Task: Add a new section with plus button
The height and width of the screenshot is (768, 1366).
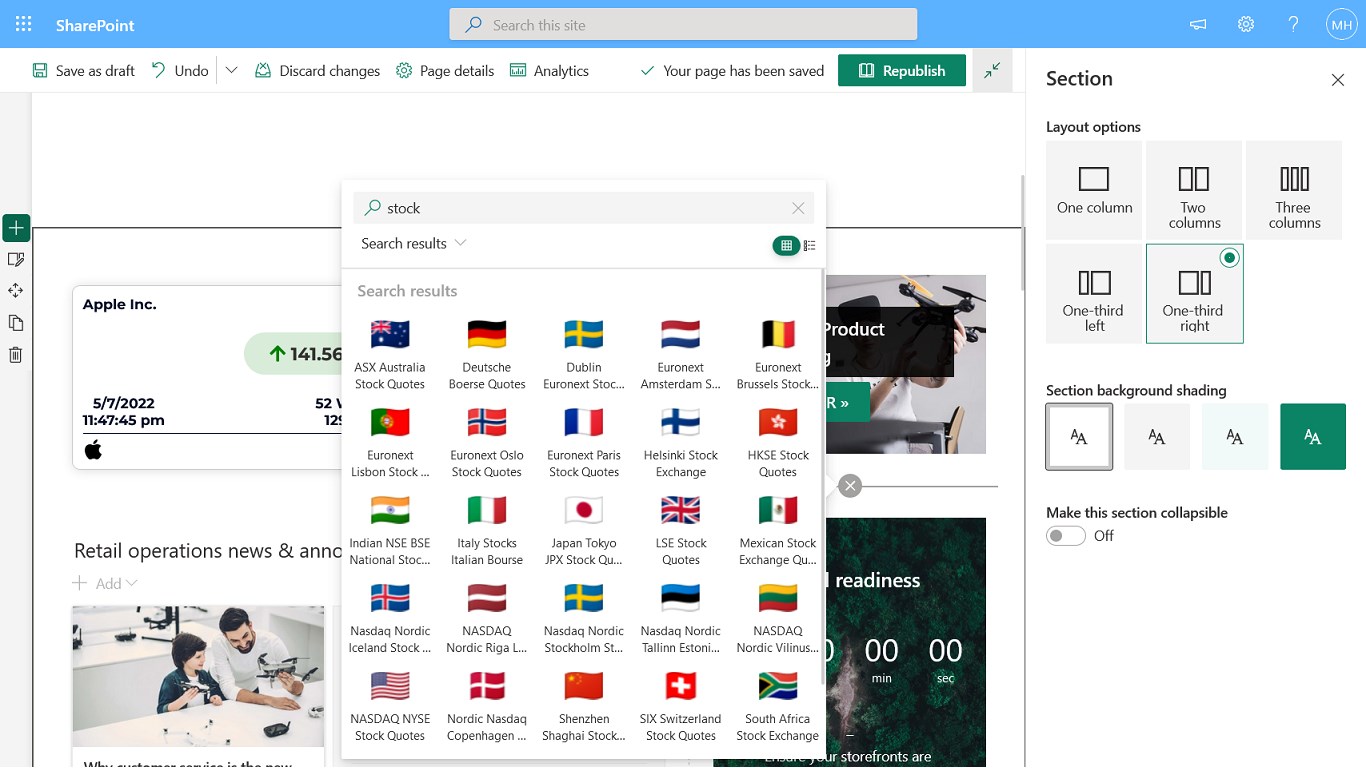Action: [16, 228]
